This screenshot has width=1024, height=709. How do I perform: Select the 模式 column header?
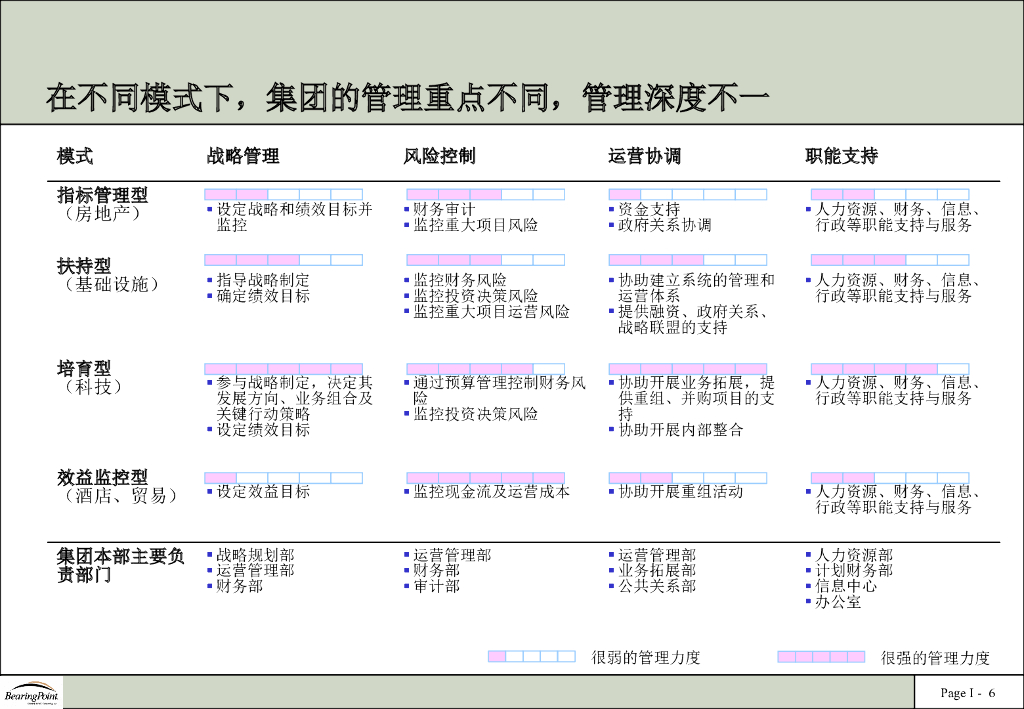(x=67, y=155)
